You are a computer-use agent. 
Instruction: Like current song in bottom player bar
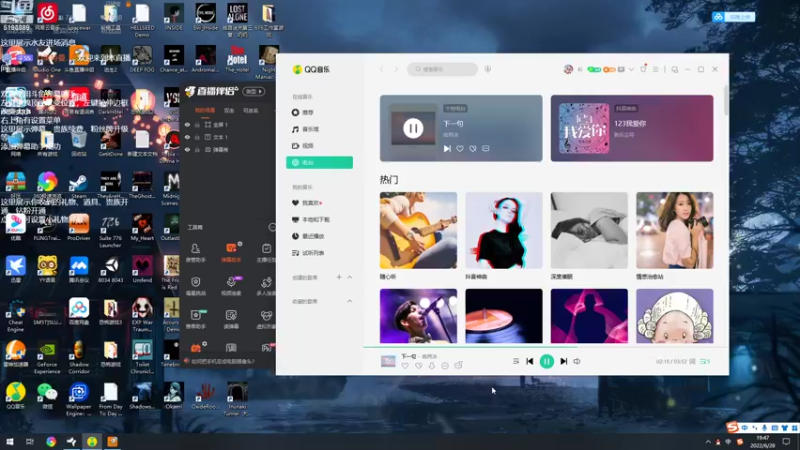(x=405, y=366)
